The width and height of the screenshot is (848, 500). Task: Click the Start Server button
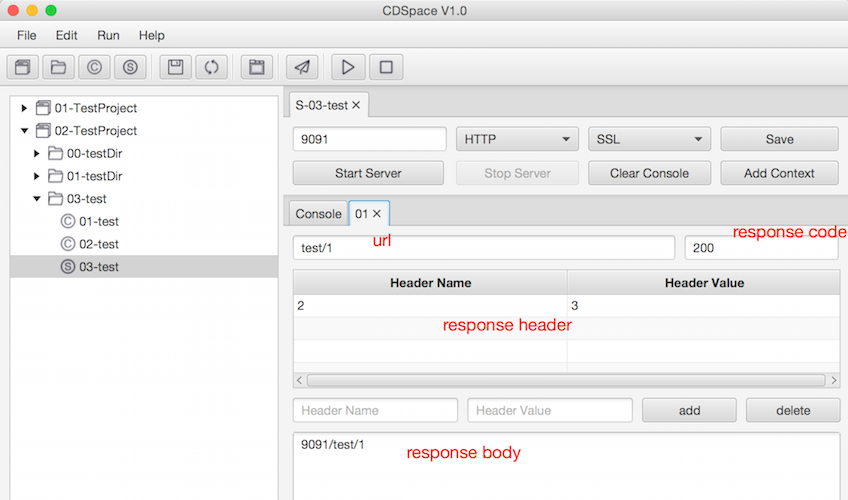[x=368, y=173]
